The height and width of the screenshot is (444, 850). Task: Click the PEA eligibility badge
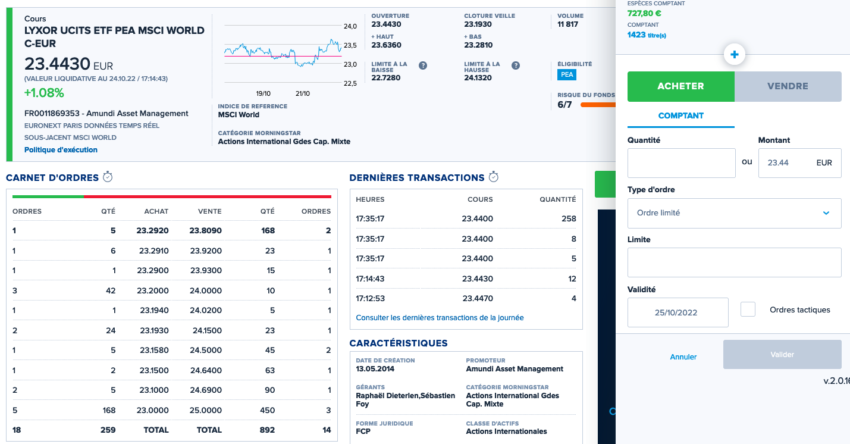point(567,74)
